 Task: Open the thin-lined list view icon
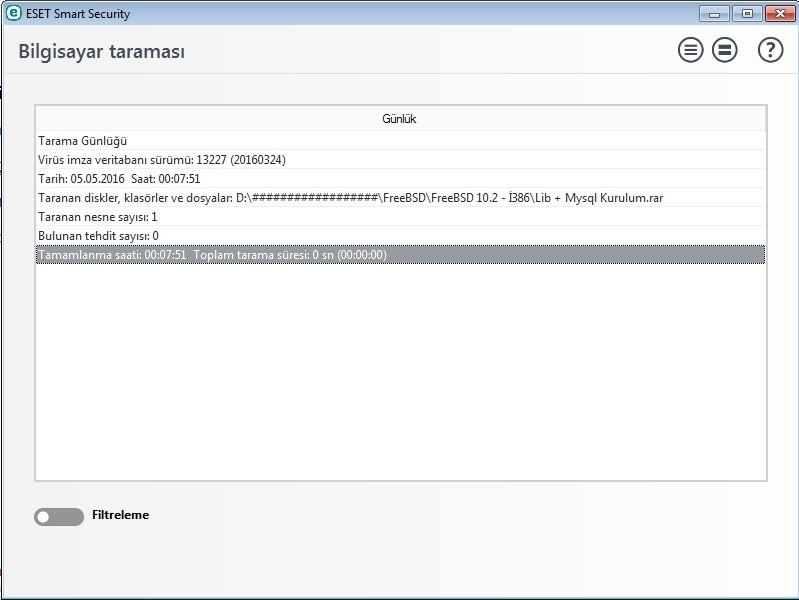[690, 50]
